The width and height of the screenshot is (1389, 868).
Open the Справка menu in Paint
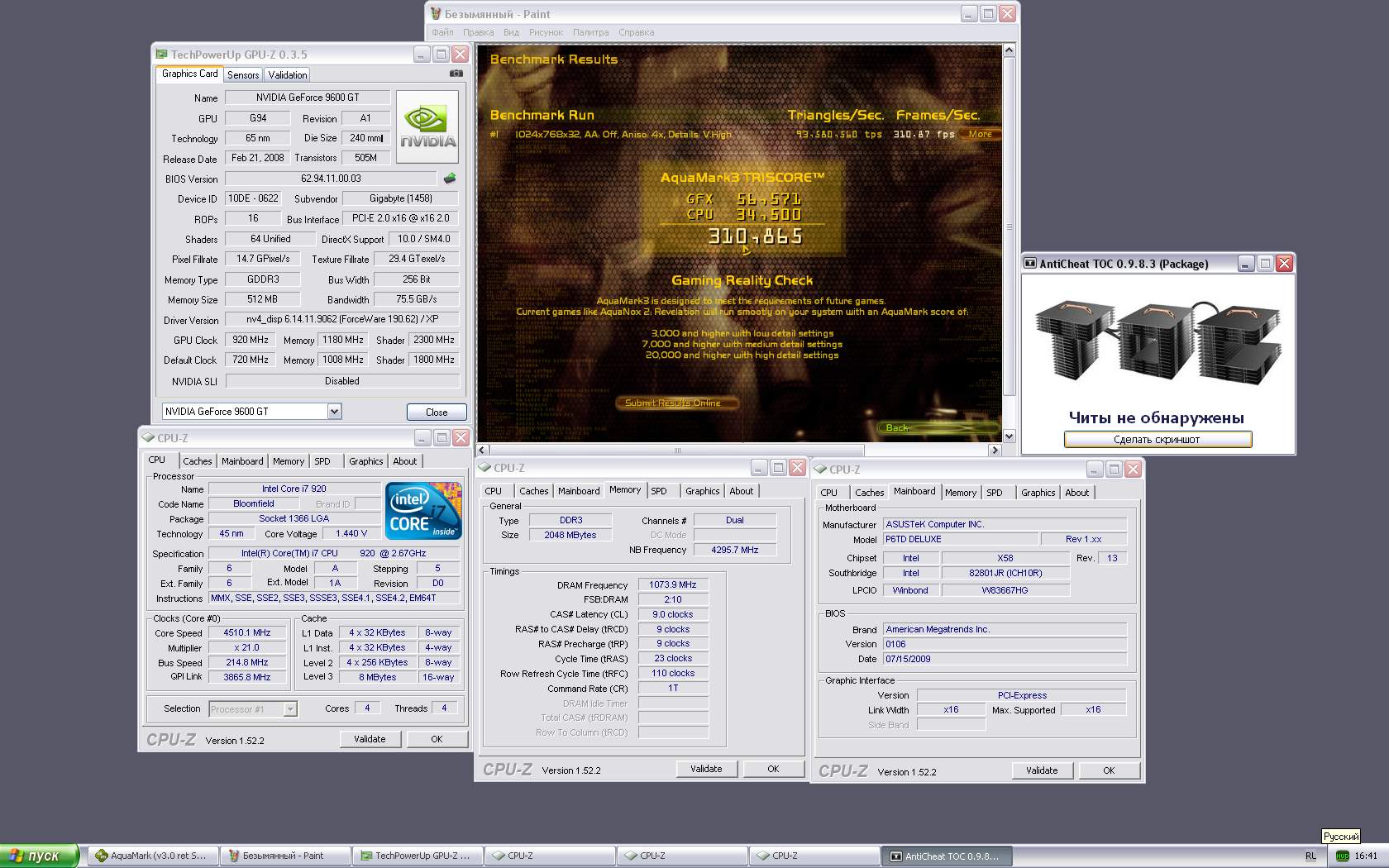tap(637, 32)
